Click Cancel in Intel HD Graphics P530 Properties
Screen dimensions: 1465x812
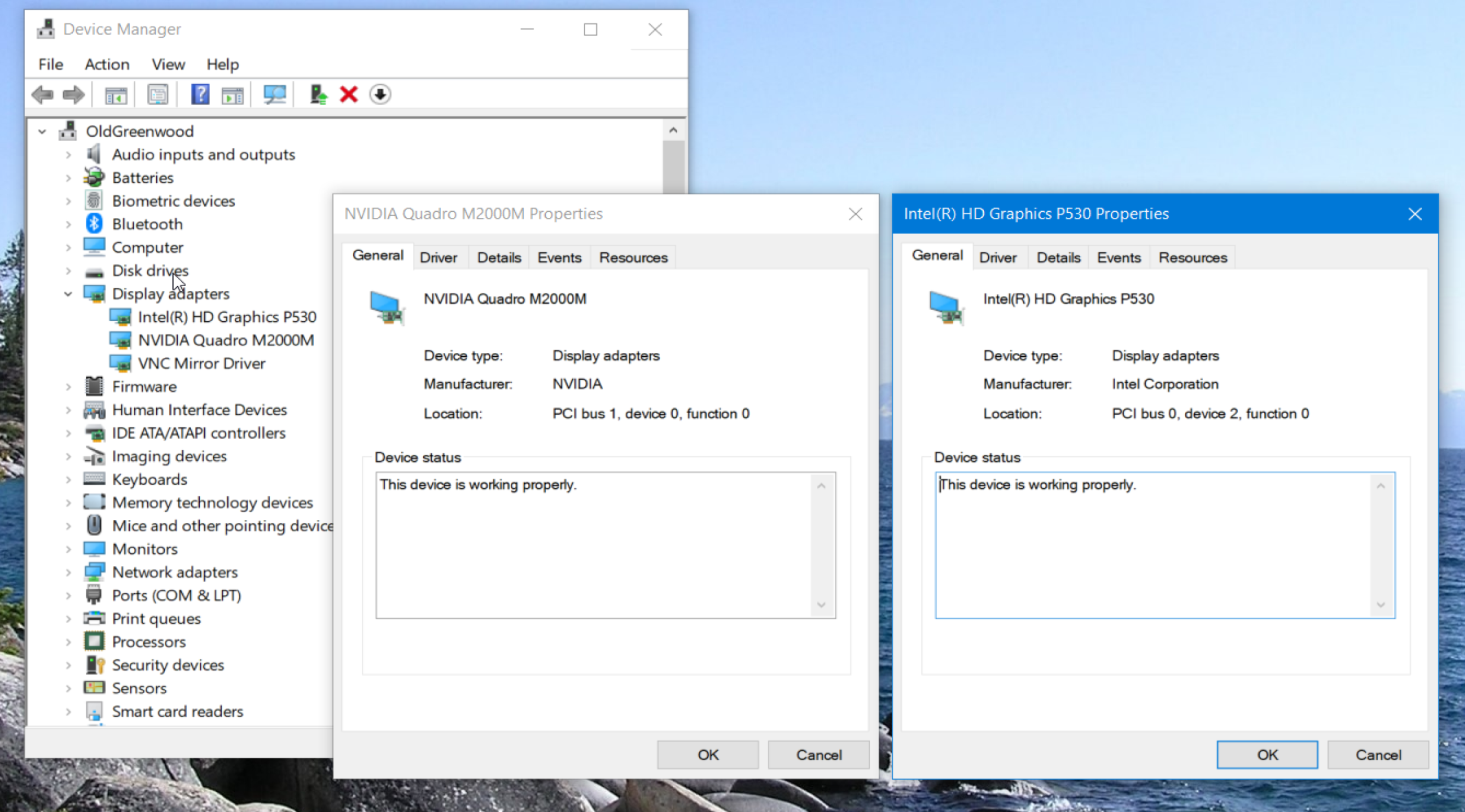click(1378, 755)
